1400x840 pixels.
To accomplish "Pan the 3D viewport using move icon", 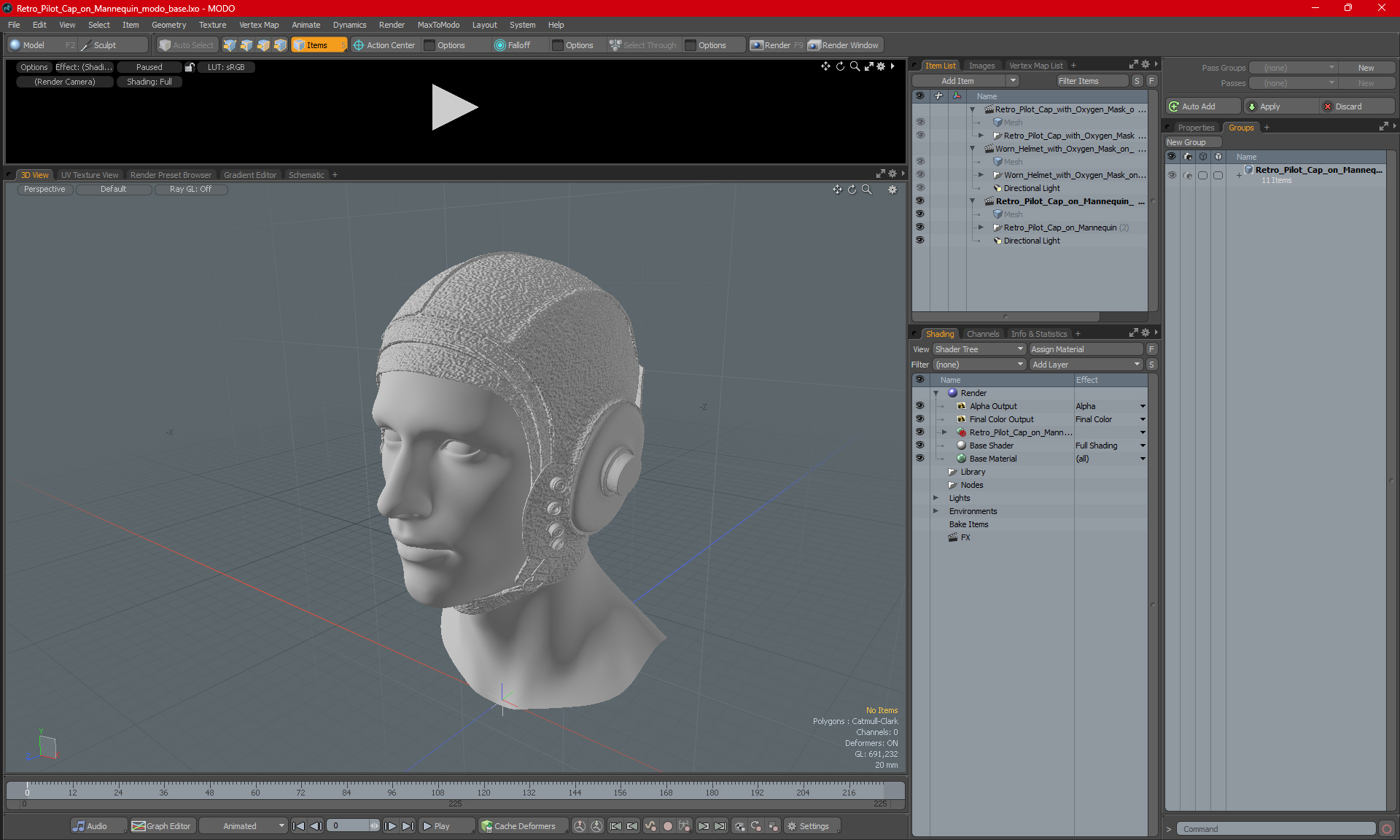I will click(x=837, y=190).
